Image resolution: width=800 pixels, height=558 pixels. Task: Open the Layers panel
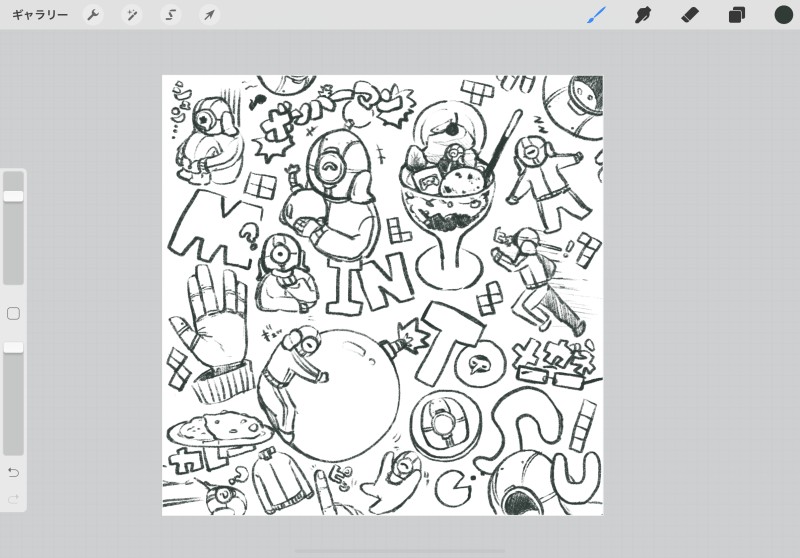(x=737, y=15)
